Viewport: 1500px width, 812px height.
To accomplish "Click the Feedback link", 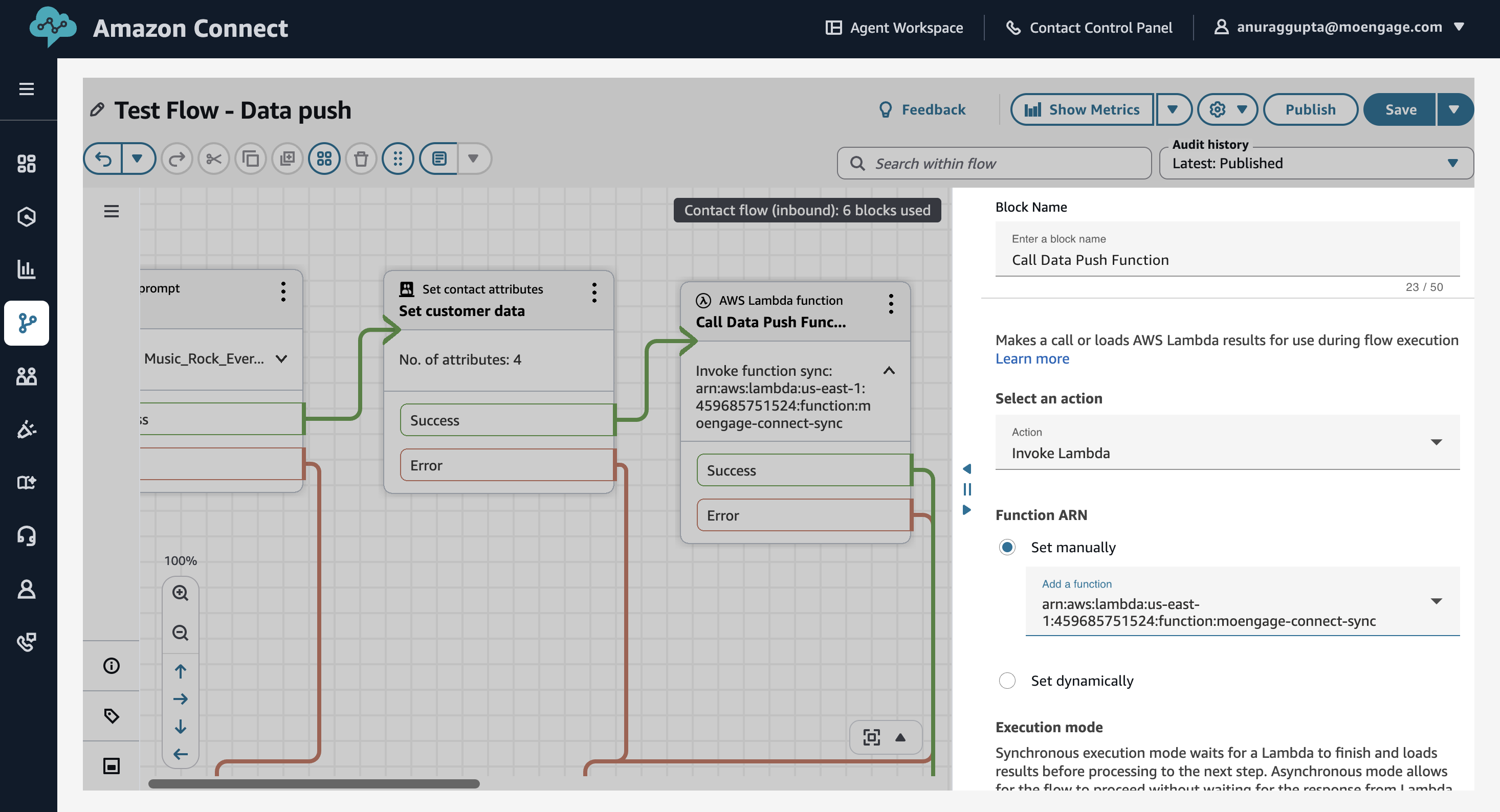I will click(922, 109).
